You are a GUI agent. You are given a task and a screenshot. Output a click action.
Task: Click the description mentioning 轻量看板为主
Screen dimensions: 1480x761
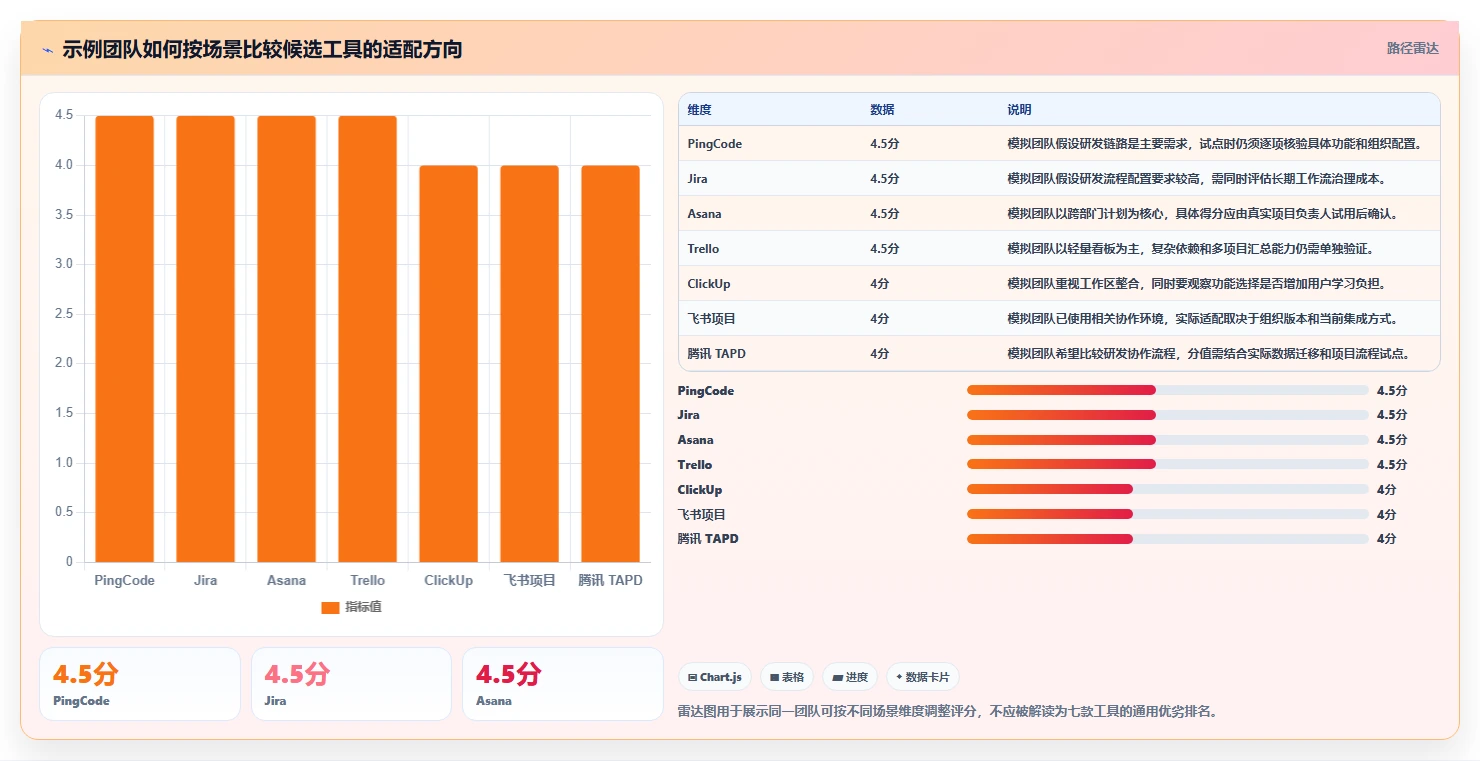point(1194,249)
